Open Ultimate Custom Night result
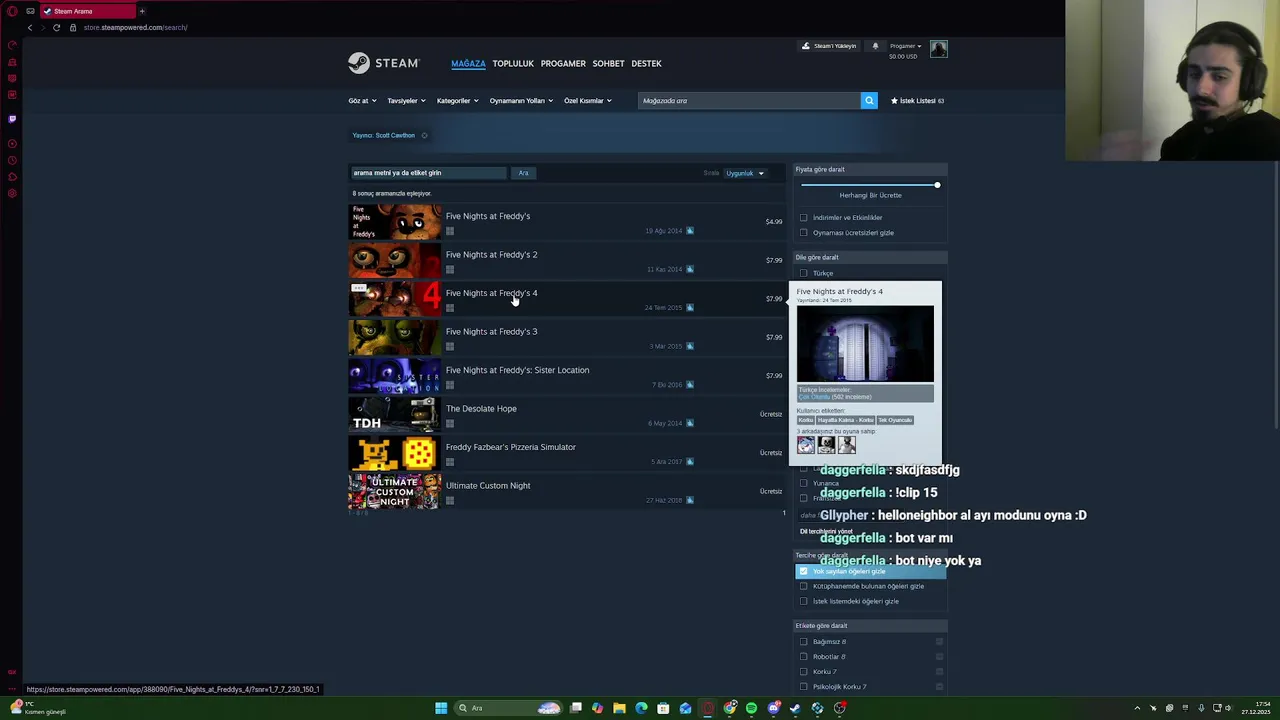1280x720 pixels. coord(567,491)
